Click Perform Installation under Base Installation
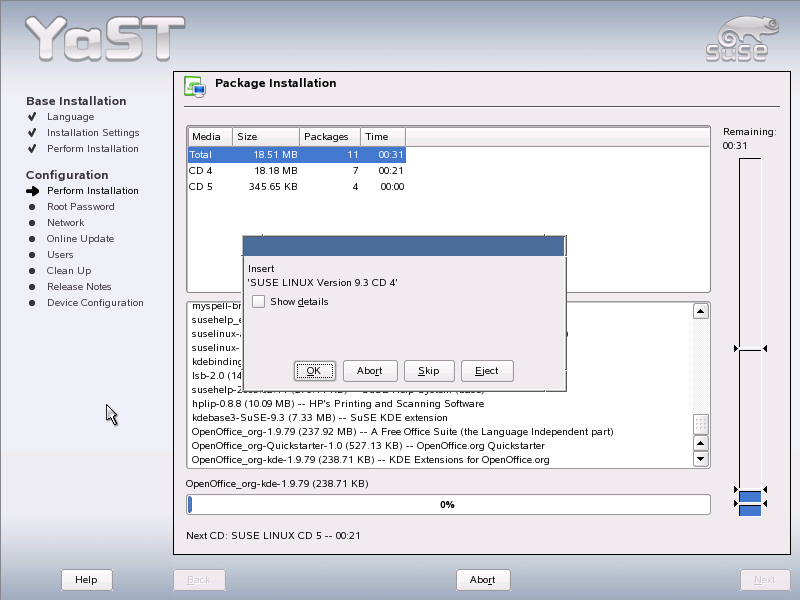 click(x=92, y=148)
